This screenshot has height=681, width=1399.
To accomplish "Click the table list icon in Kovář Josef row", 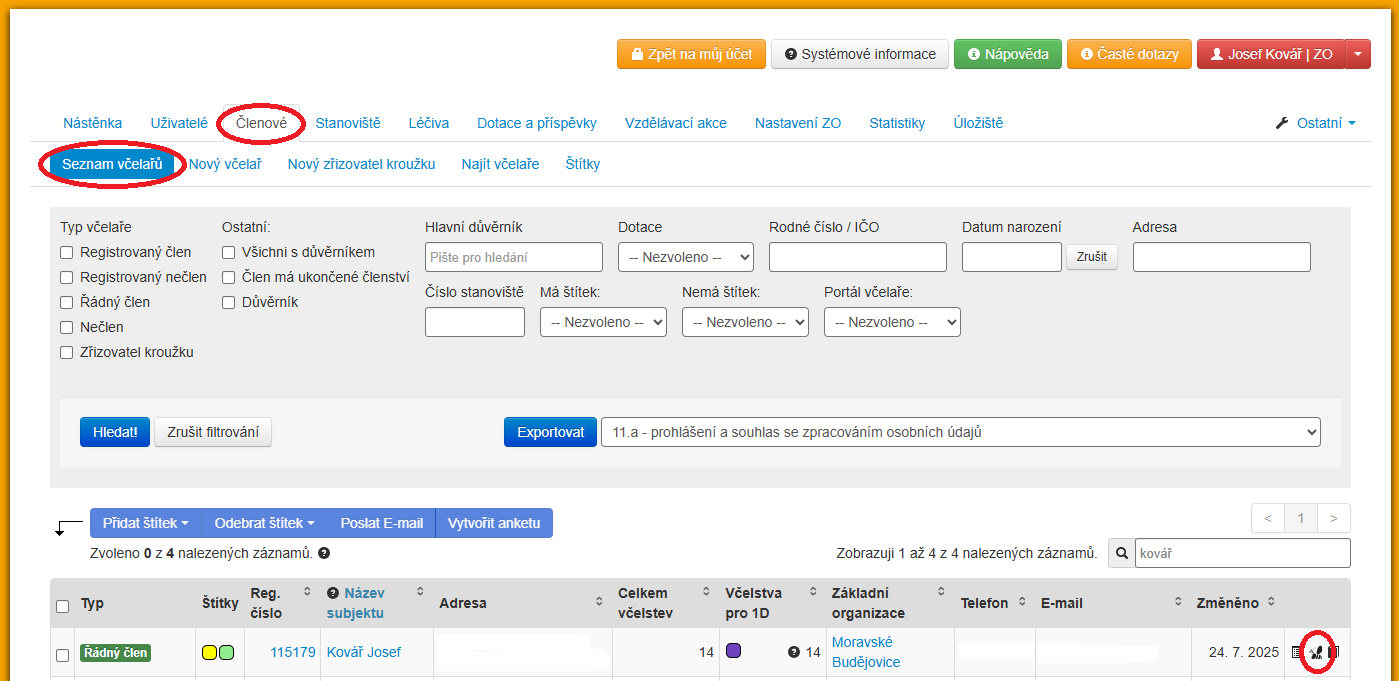I will [1297, 652].
